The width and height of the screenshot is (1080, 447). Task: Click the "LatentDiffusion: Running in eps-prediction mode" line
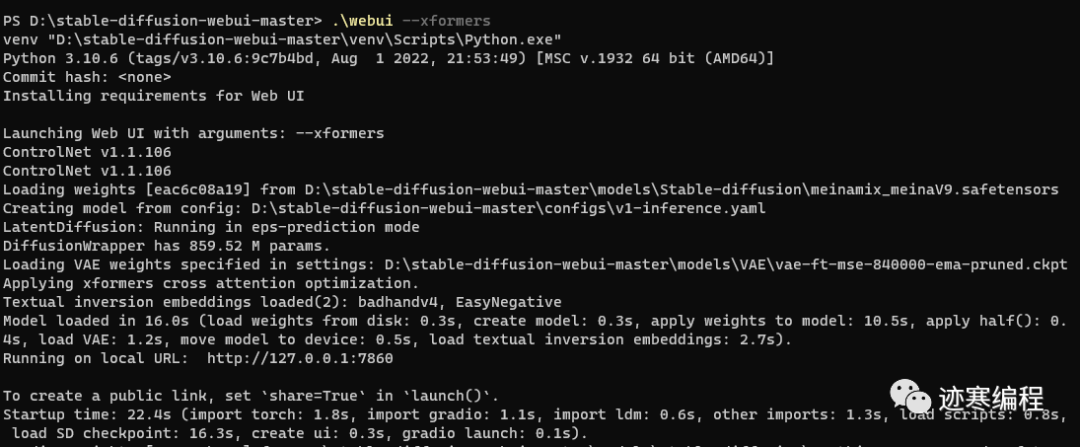pyautogui.click(x=211, y=227)
